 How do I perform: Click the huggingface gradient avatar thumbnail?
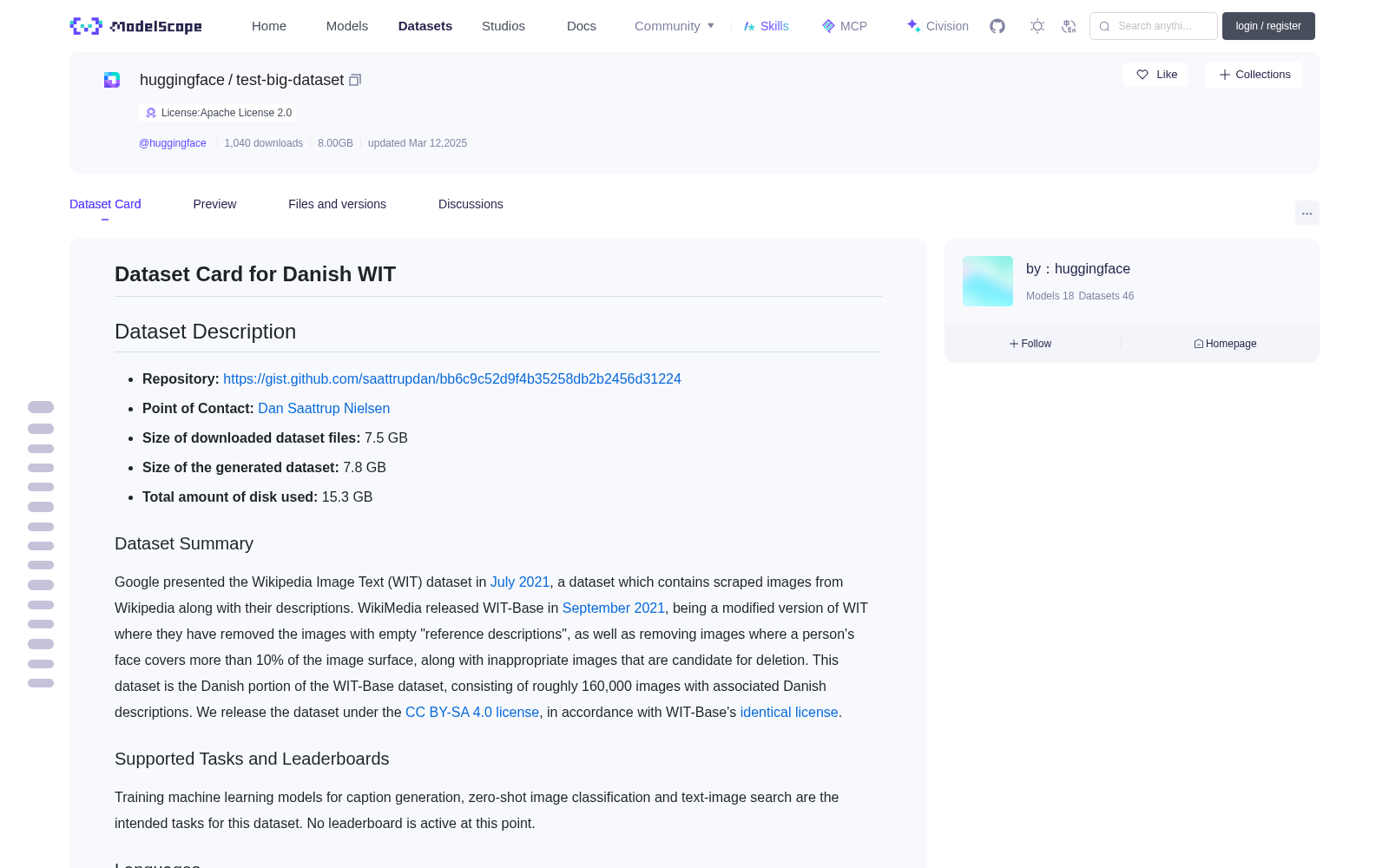(988, 281)
